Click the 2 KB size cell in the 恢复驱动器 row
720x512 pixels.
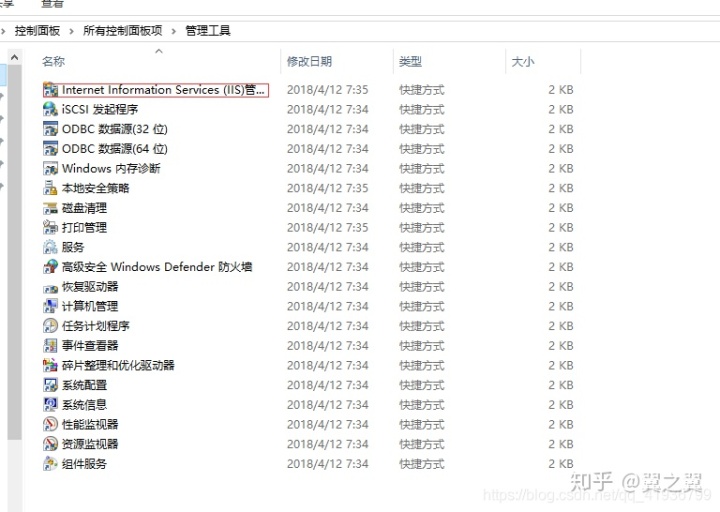(x=561, y=287)
